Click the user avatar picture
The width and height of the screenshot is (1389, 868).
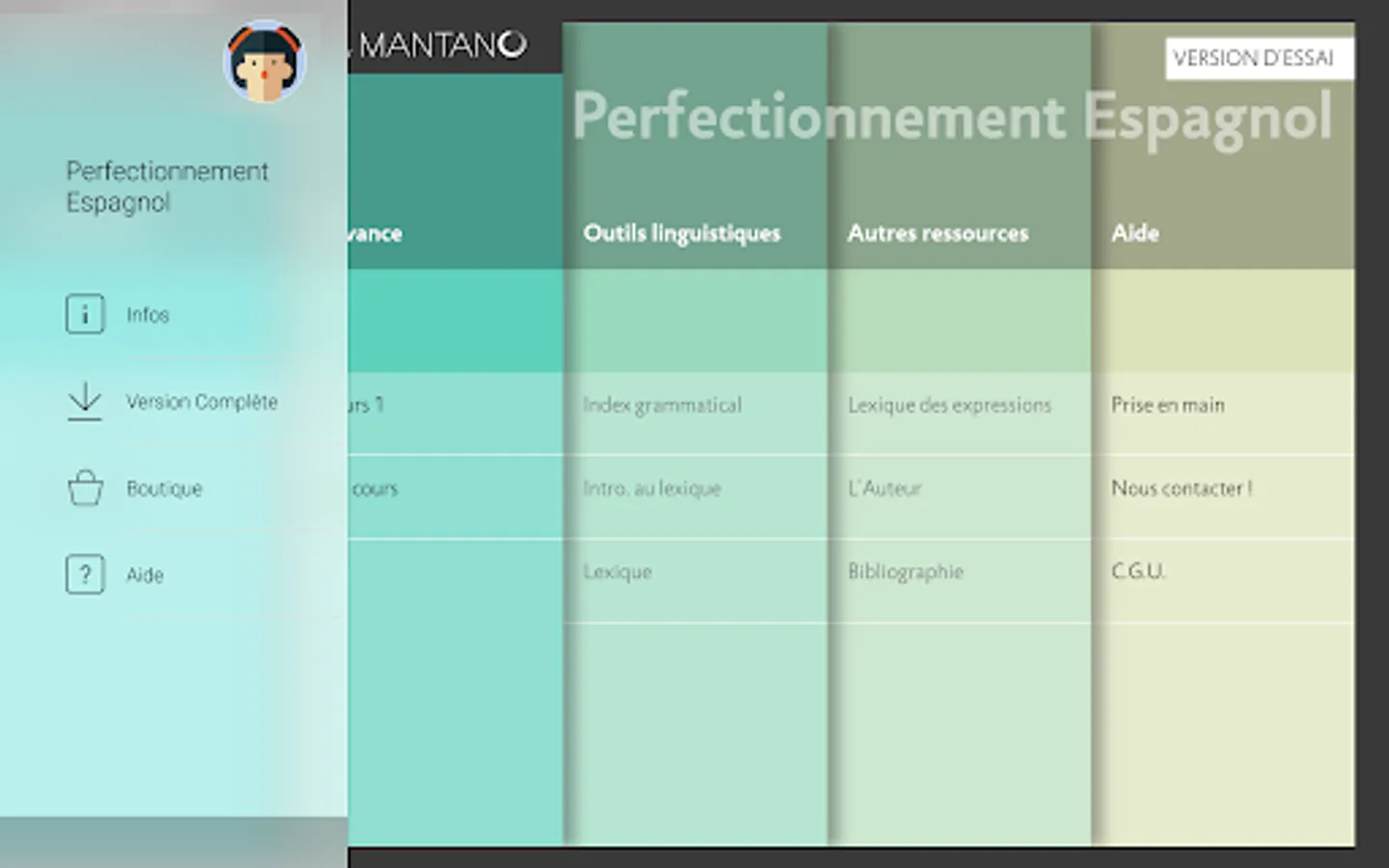(264, 62)
